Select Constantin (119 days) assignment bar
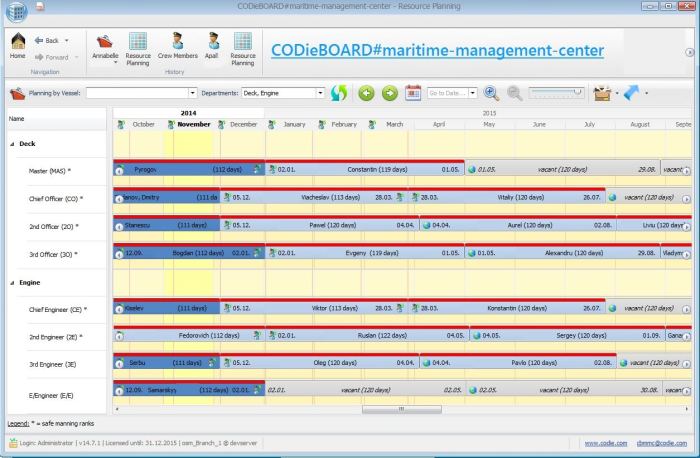 365,170
